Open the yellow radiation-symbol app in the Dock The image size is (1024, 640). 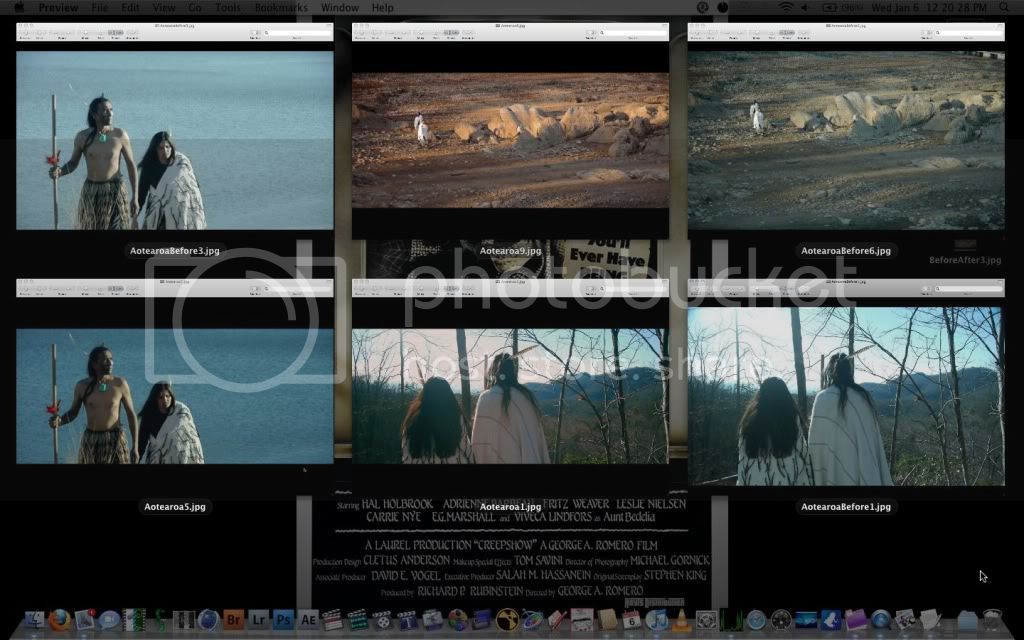click(507, 619)
